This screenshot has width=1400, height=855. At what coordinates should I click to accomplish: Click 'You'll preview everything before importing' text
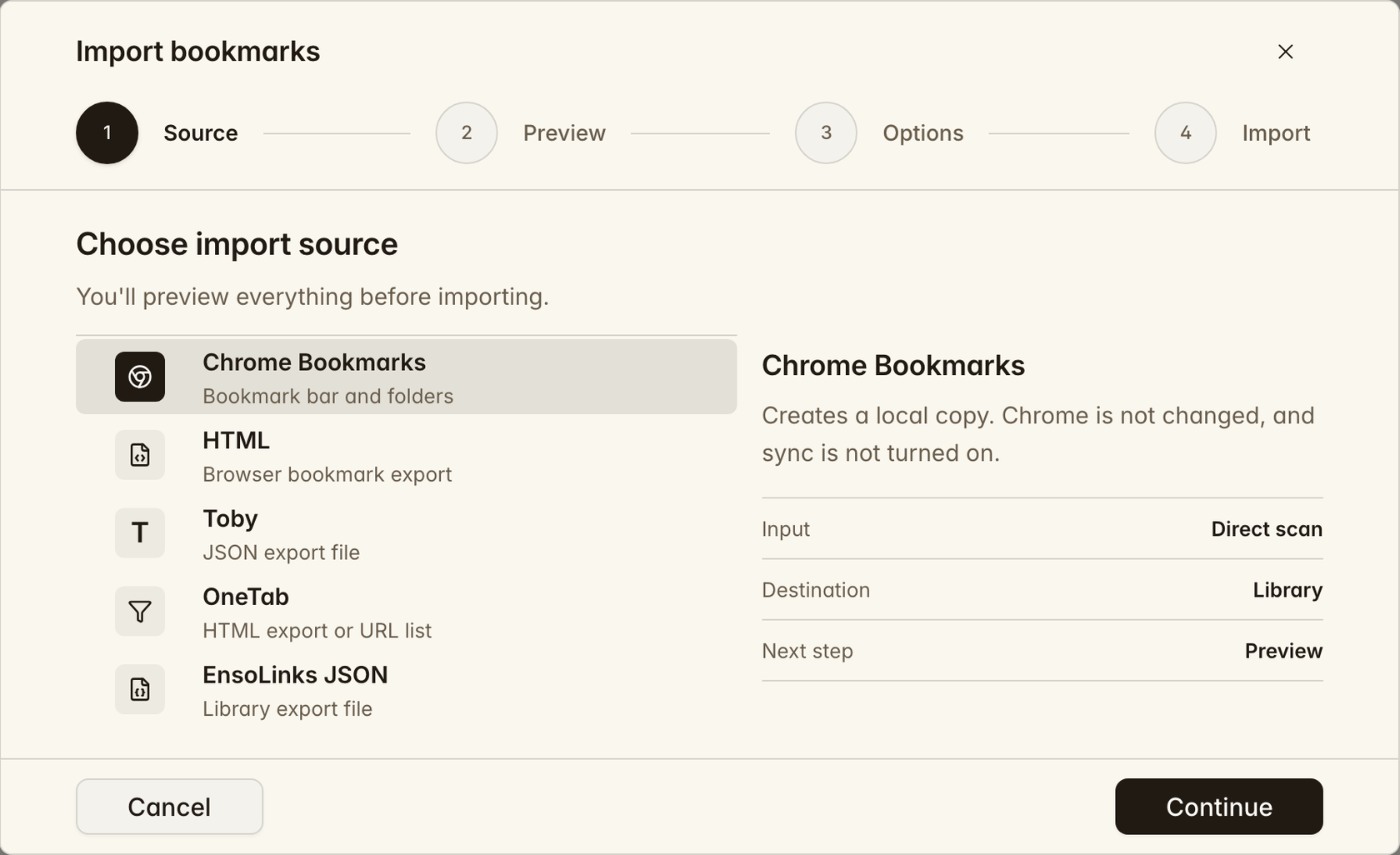coord(312,297)
